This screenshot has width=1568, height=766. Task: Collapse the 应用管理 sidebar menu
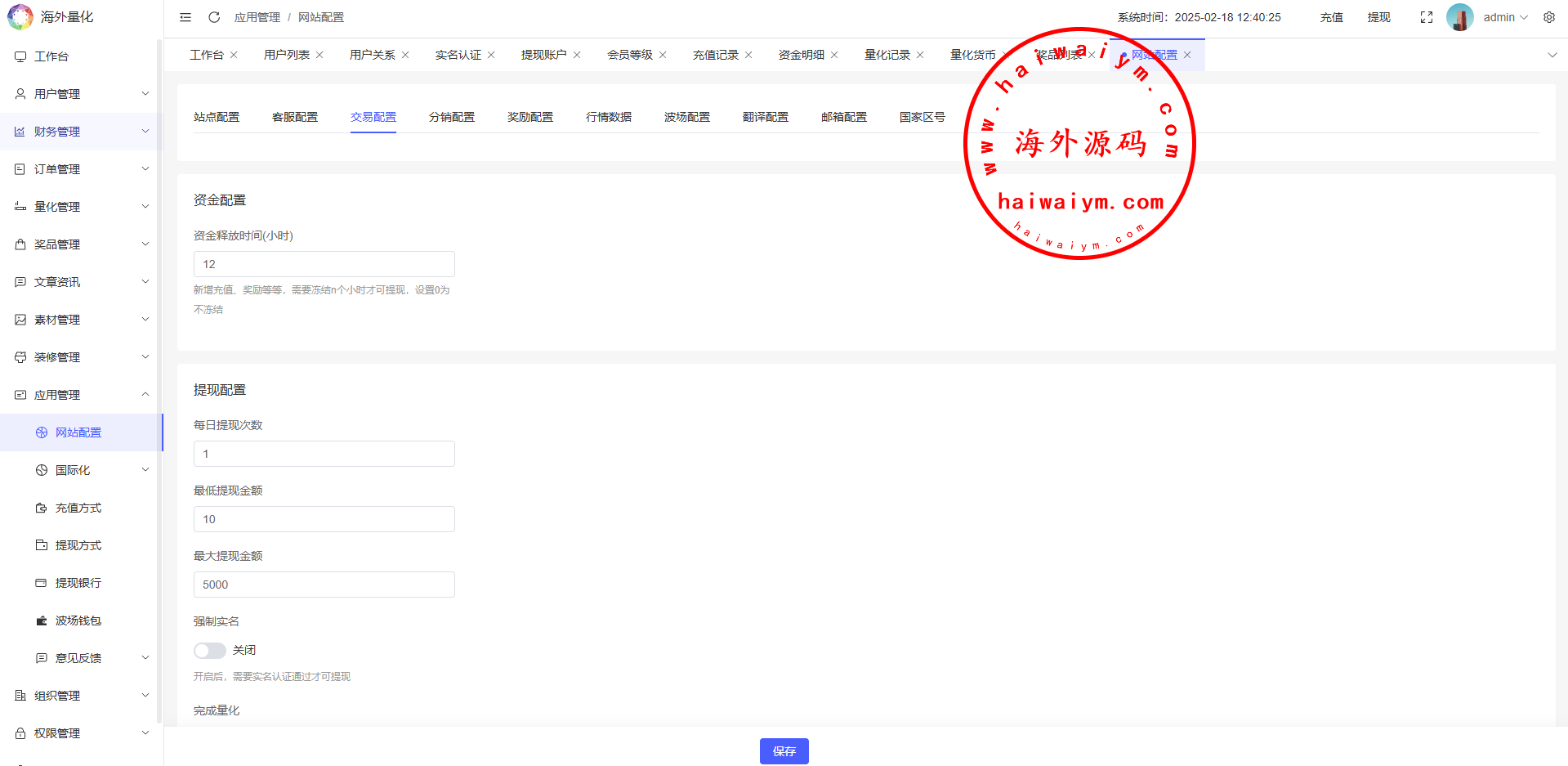[x=81, y=395]
